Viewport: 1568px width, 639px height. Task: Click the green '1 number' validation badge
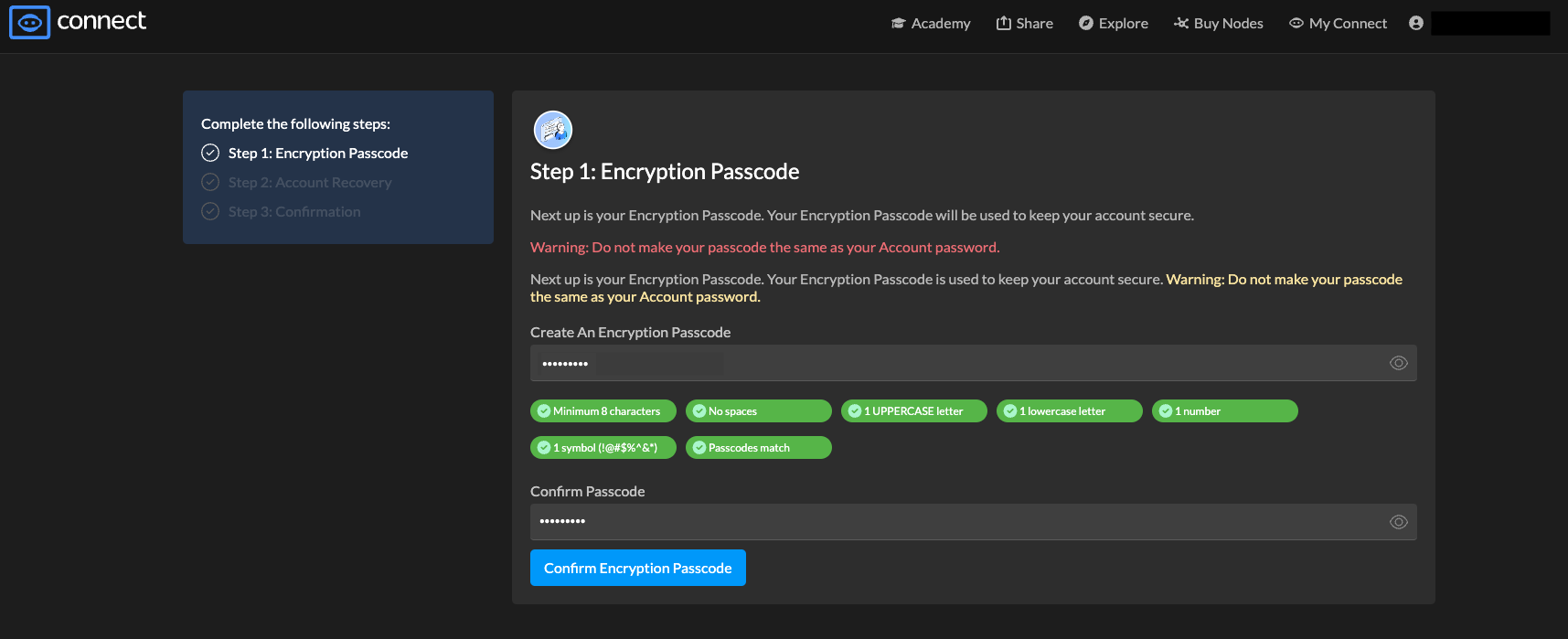(x=1223, y=410)
